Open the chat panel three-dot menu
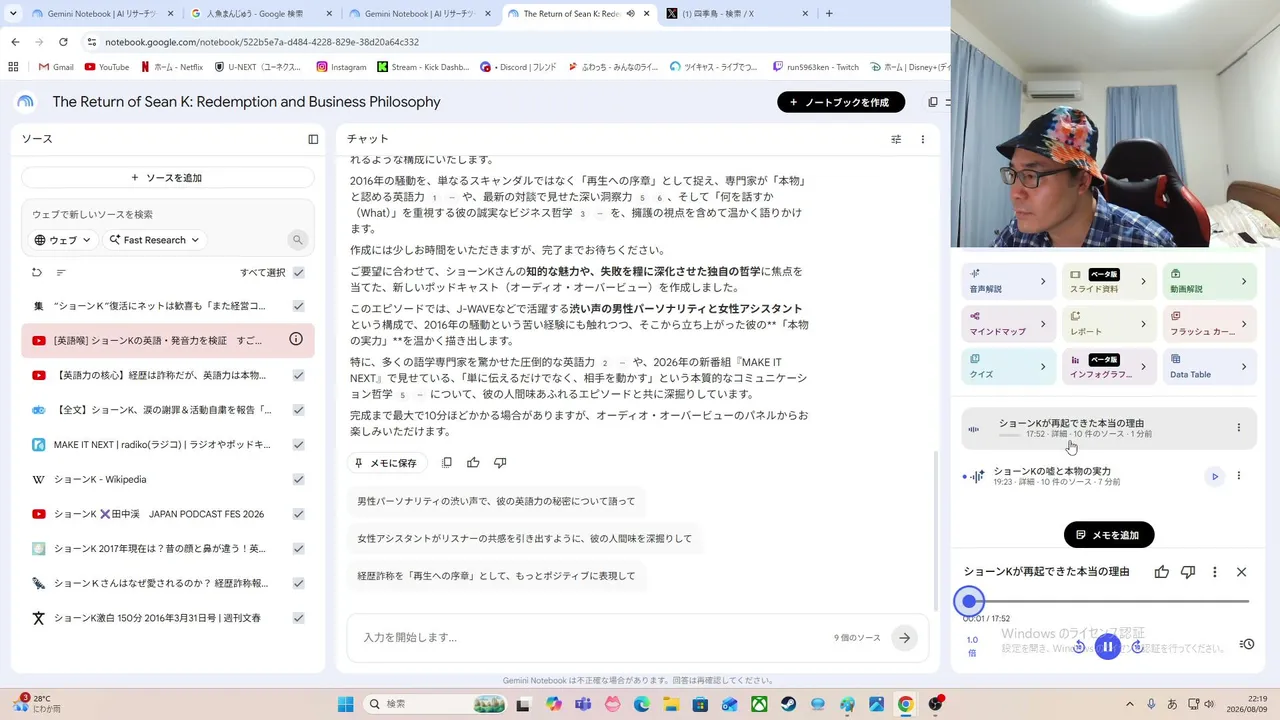Screen dimensions: 1280x720 [923, 139]
